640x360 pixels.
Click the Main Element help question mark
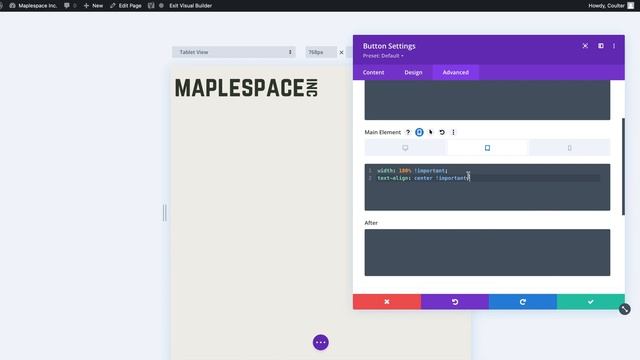coord(407,132)
